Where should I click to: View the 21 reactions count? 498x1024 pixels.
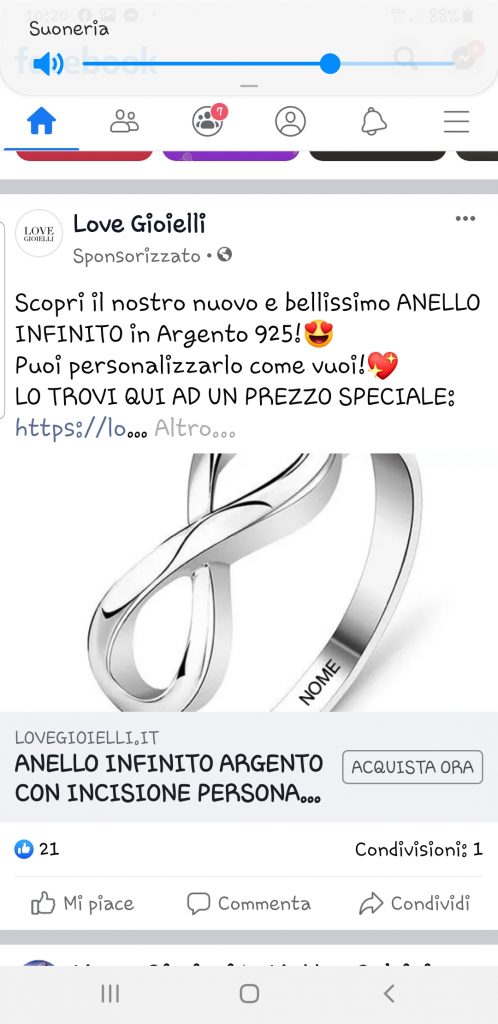click(x=37, y=849)
